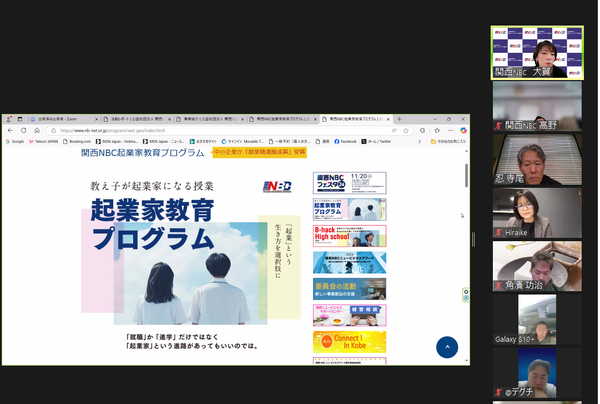This screenshot has width=600, height=404.
Task: Switch to the 事業紹介 browser tab
Action: [x=209, y=119]
